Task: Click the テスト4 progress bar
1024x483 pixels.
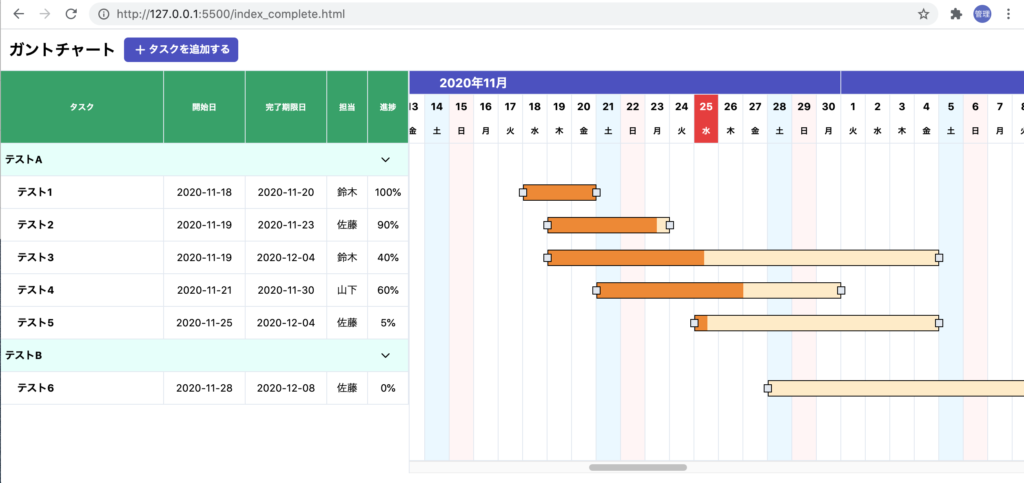Action: 718,290
